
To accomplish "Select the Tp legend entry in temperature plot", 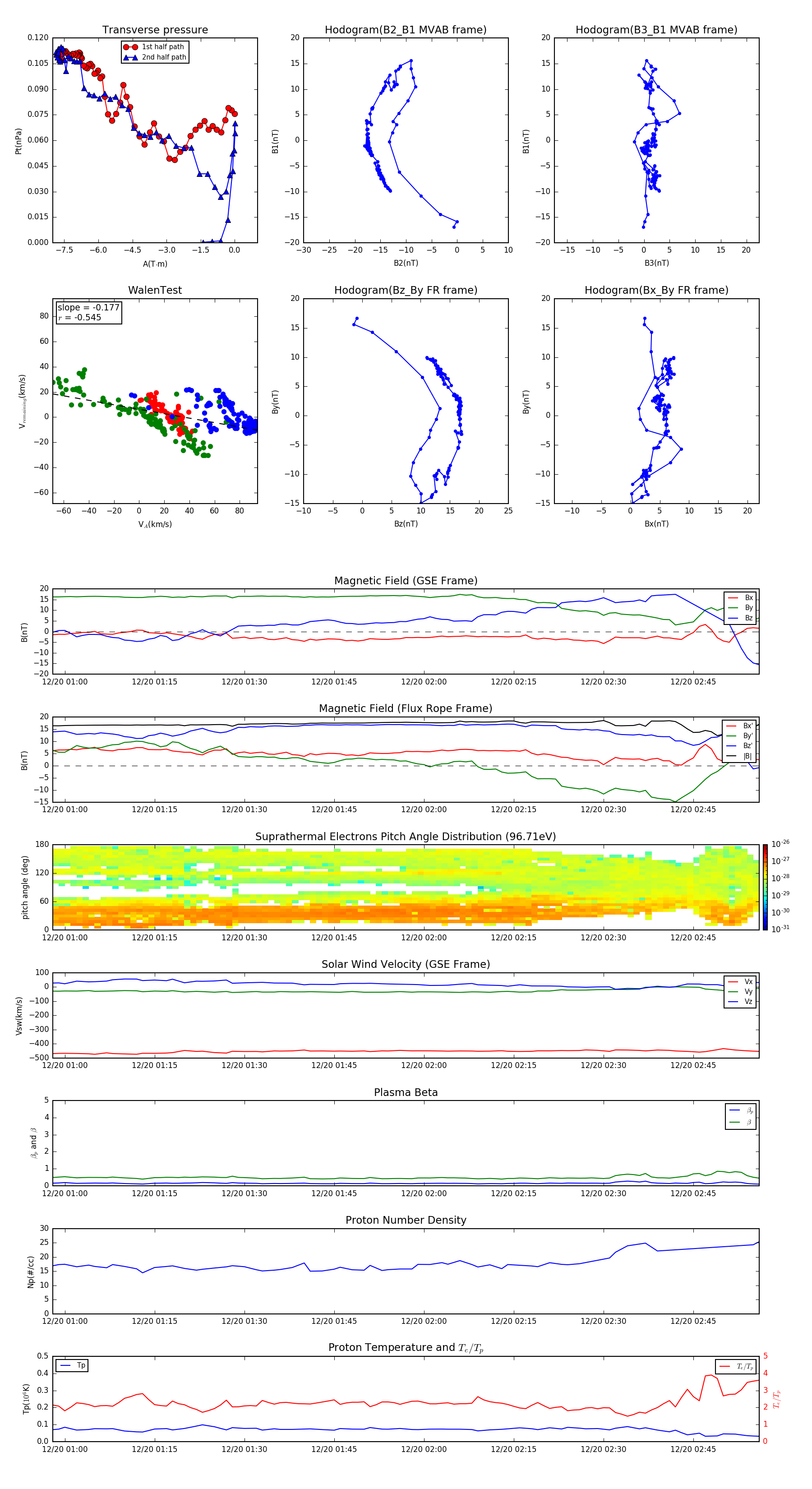I will (72, 1365).
